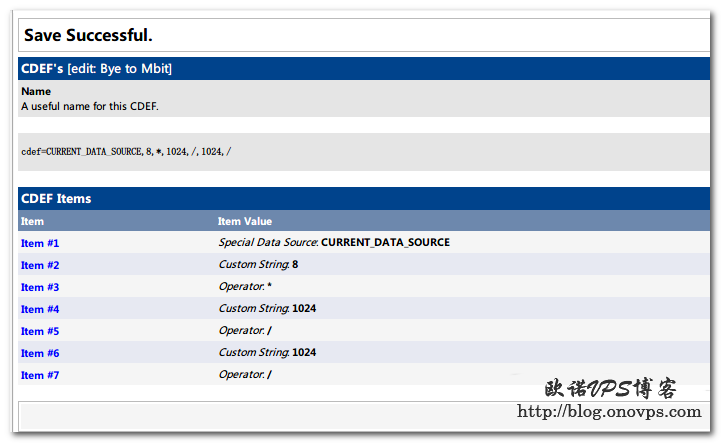Click the cdef formula string text

pyautogui.click(x=125, y=152)
